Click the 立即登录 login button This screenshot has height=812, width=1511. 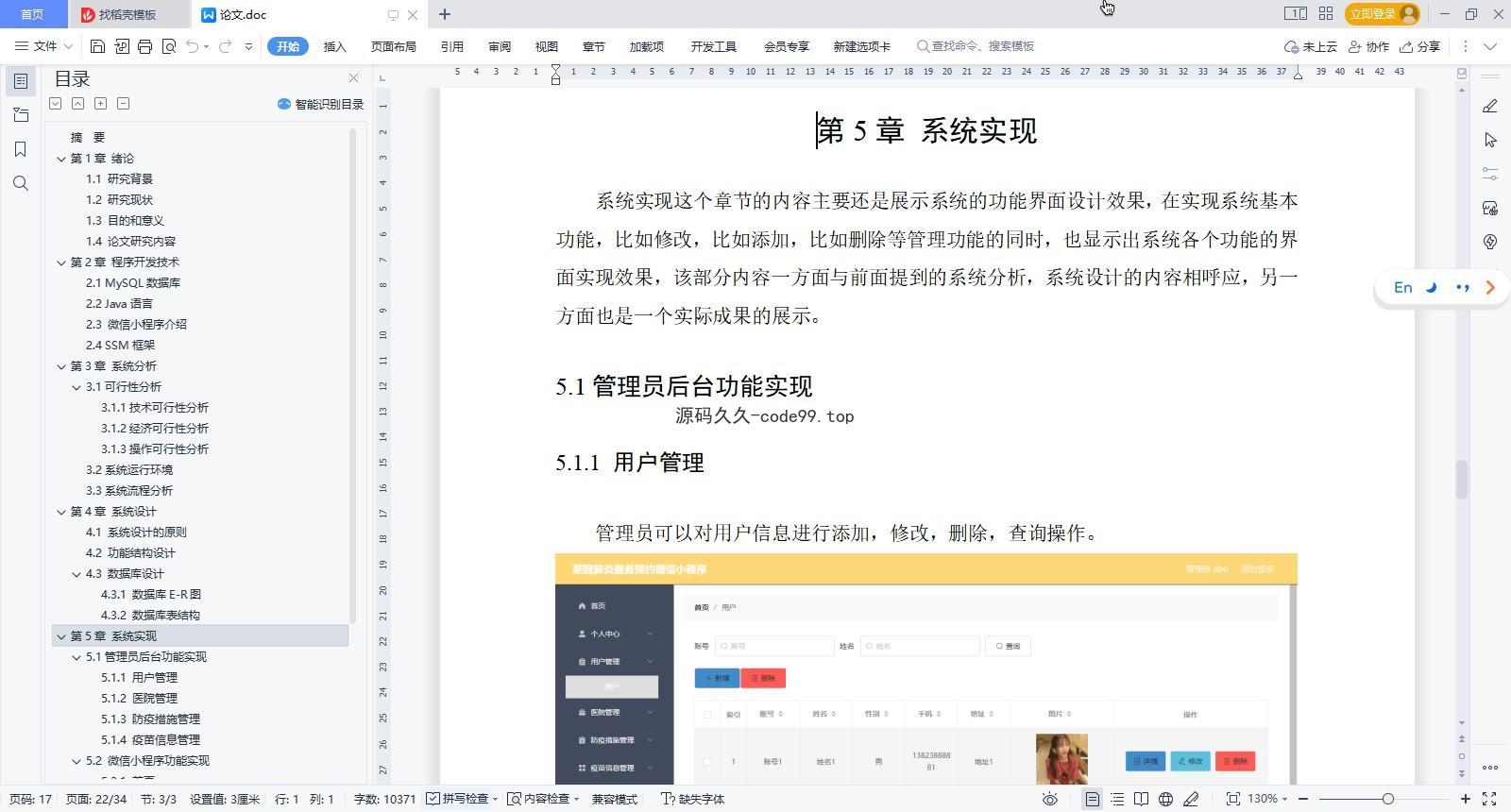(1383, 13)
